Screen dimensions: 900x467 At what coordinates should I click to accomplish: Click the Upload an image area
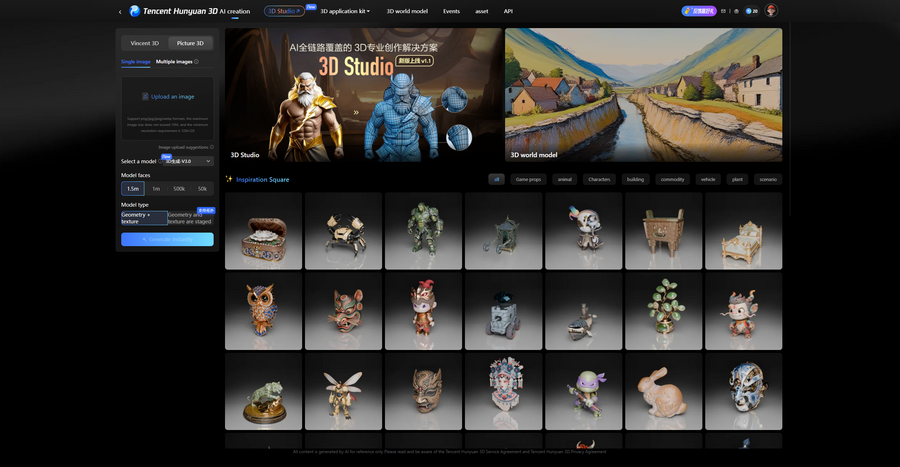[168, 108]
